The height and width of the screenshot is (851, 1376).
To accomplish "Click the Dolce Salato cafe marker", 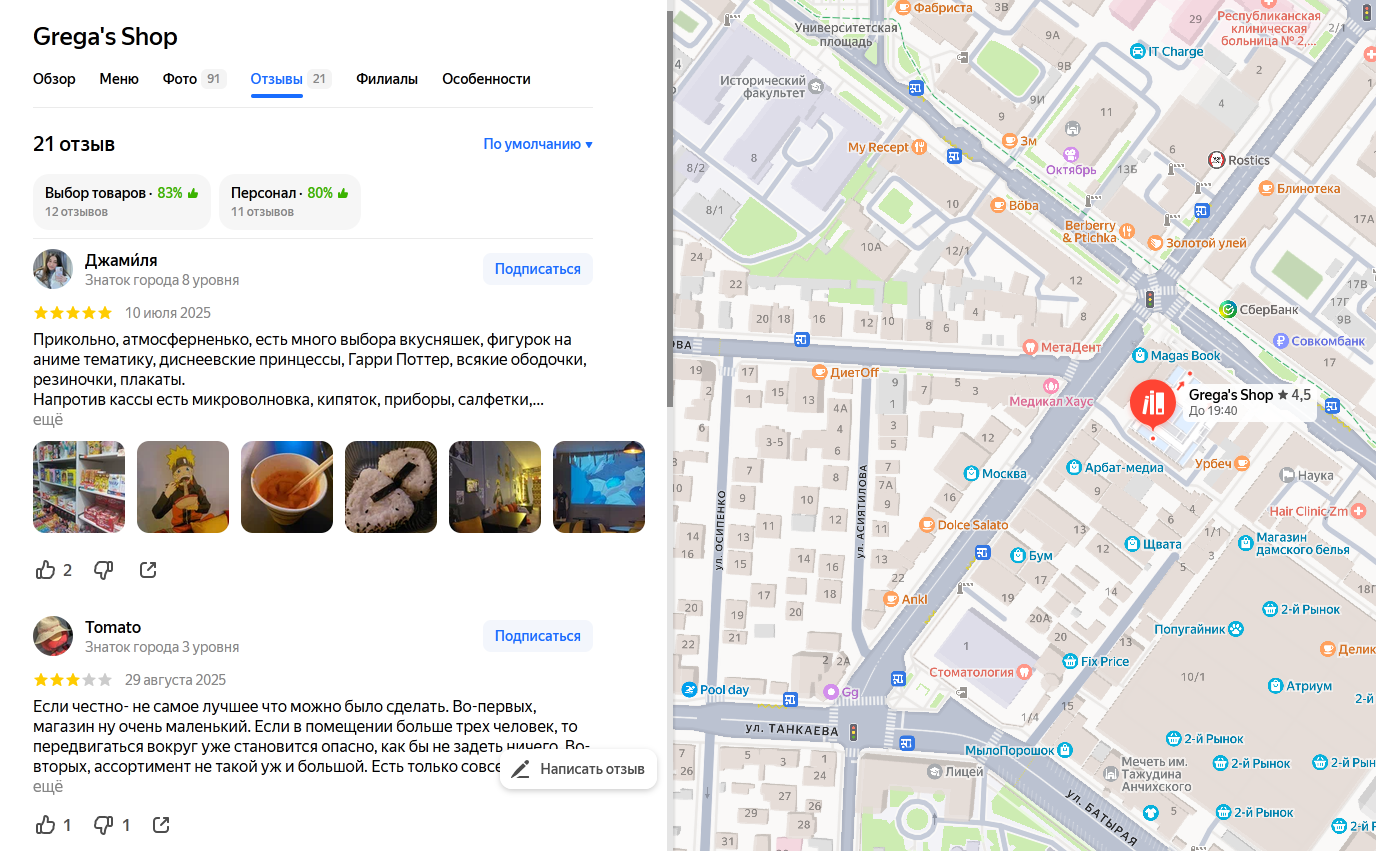I will click(927, 525).
